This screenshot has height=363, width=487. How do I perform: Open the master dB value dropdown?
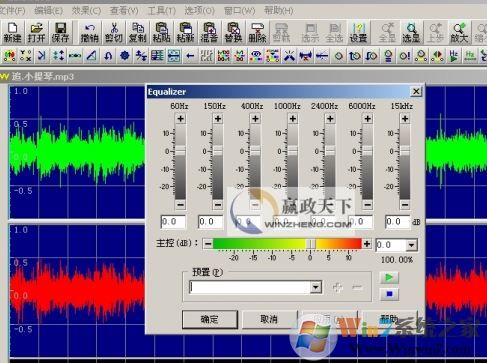click(x=412, y=245)
